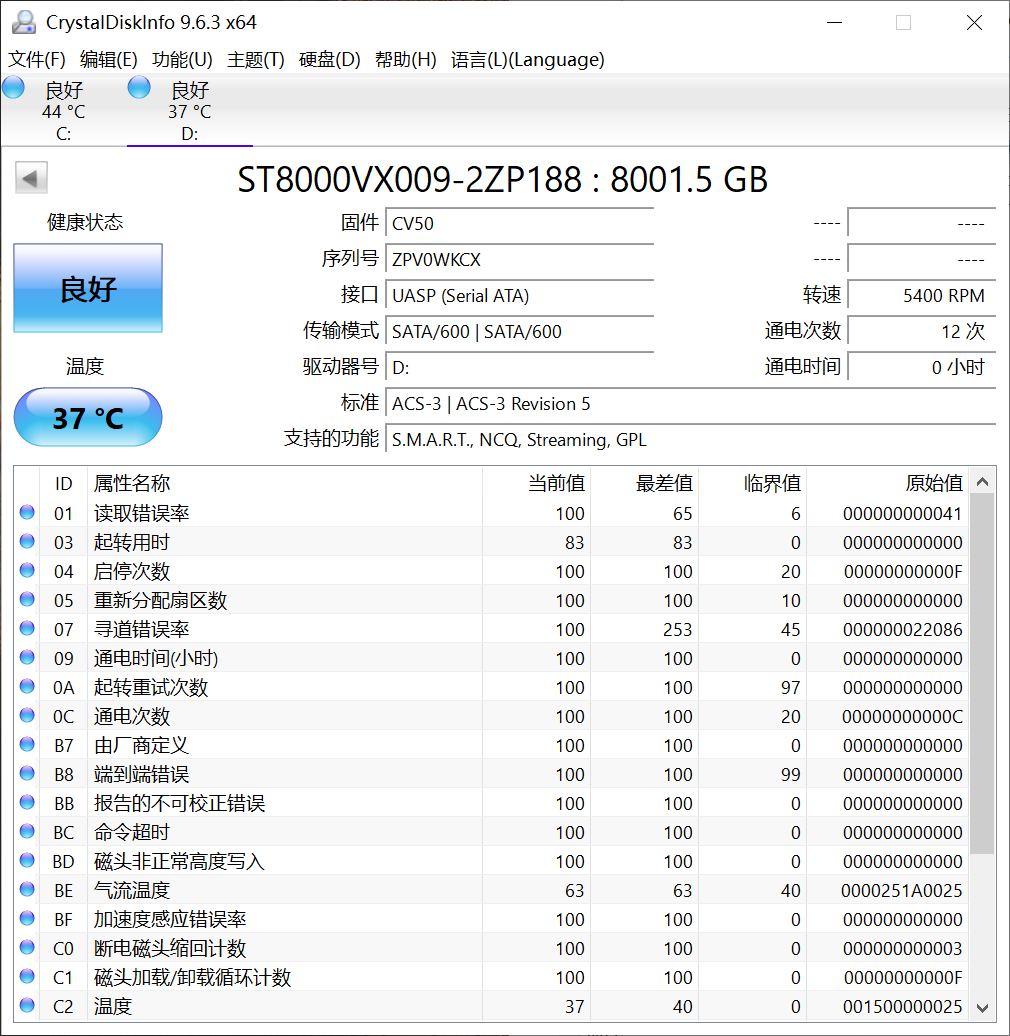1010x1036 pixels.
Task: Click the status dot for 断电磁头缩回计数 row
Action: click(27, 947)
